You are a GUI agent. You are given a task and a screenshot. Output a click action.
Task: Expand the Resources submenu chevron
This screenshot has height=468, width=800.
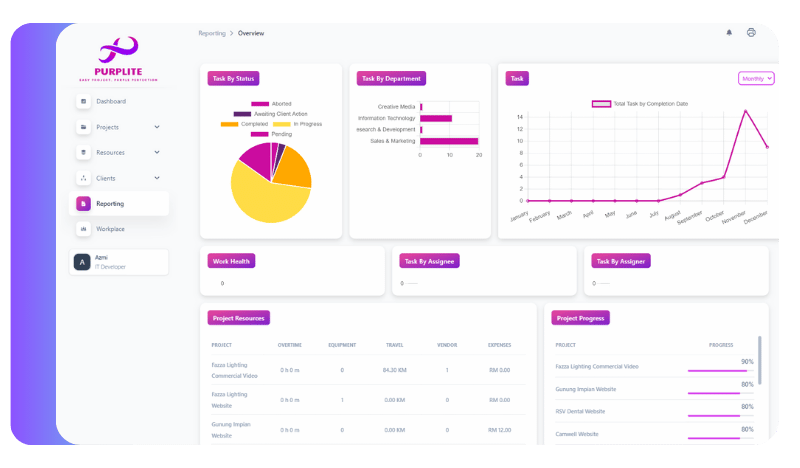click(x=157, y=152)
